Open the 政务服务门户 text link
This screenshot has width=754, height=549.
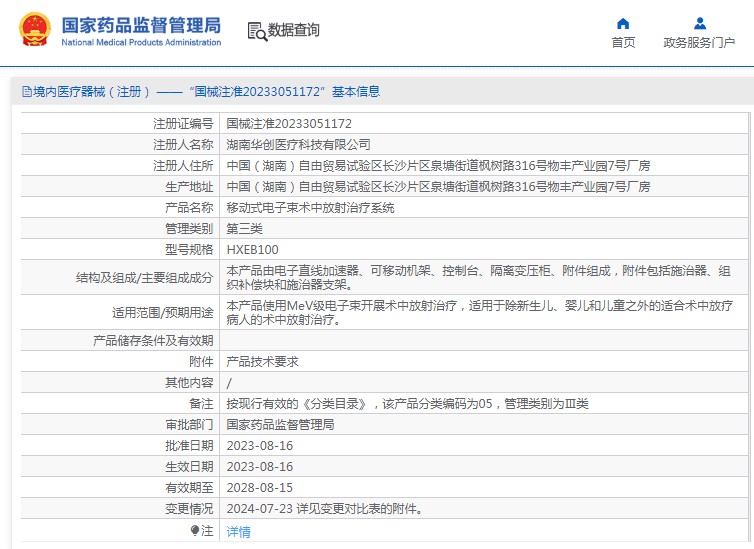click(x=699, y=42)
